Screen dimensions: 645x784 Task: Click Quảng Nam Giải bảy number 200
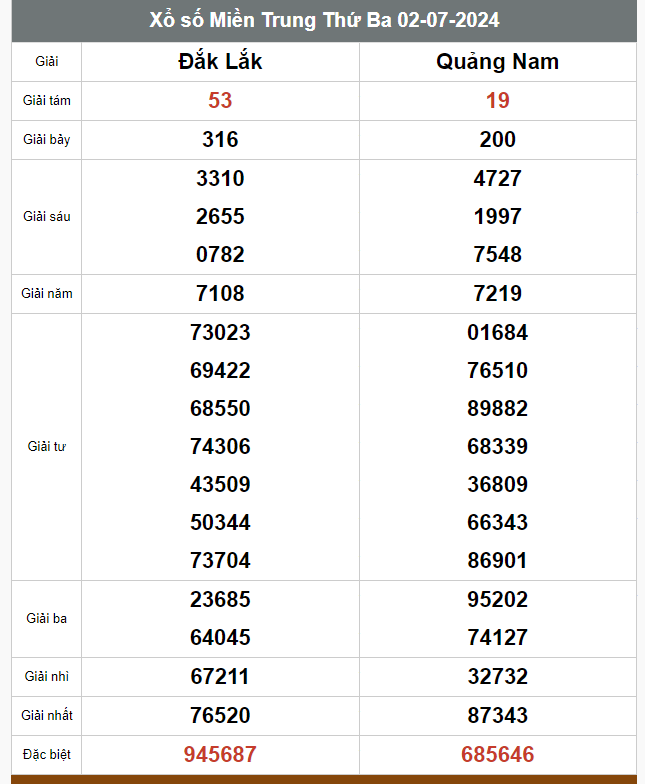498,140
